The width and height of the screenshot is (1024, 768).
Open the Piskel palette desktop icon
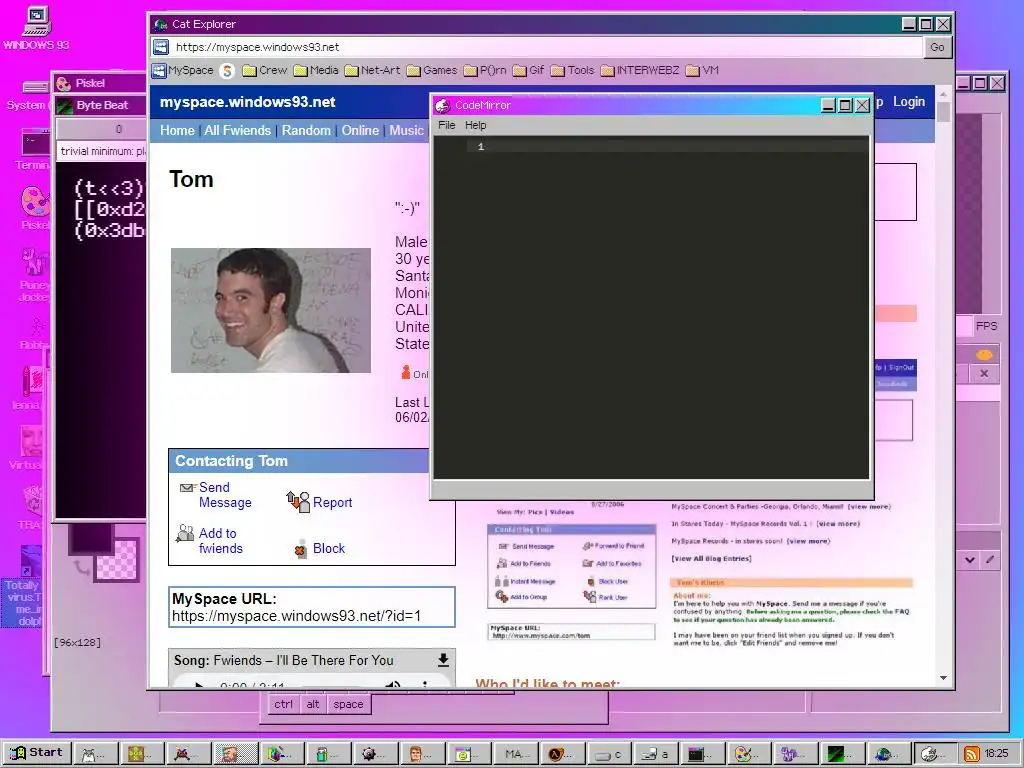tap(34, 207)
